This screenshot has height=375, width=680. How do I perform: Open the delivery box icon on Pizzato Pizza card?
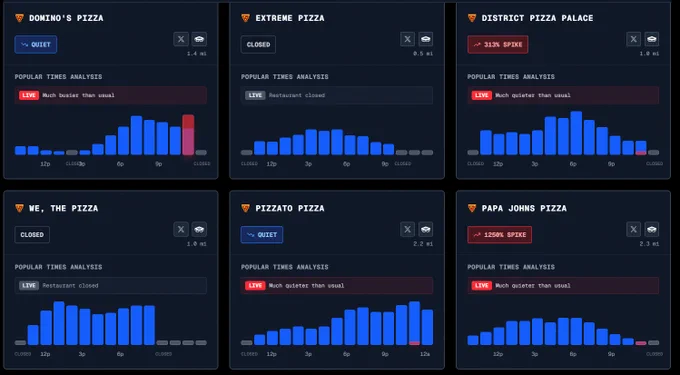click(x=425, y=229)
